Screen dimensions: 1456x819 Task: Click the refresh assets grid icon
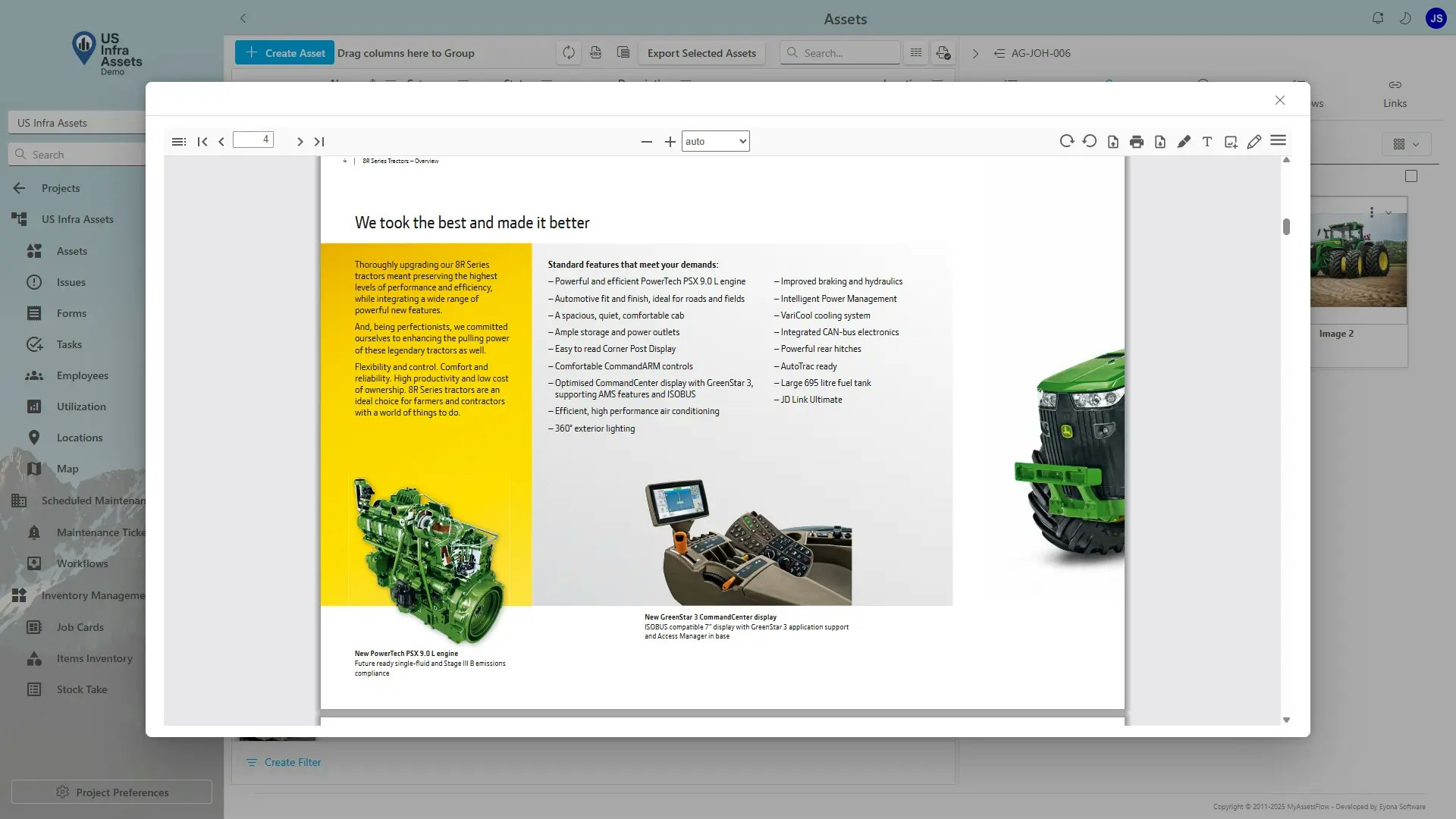(569, 53)
